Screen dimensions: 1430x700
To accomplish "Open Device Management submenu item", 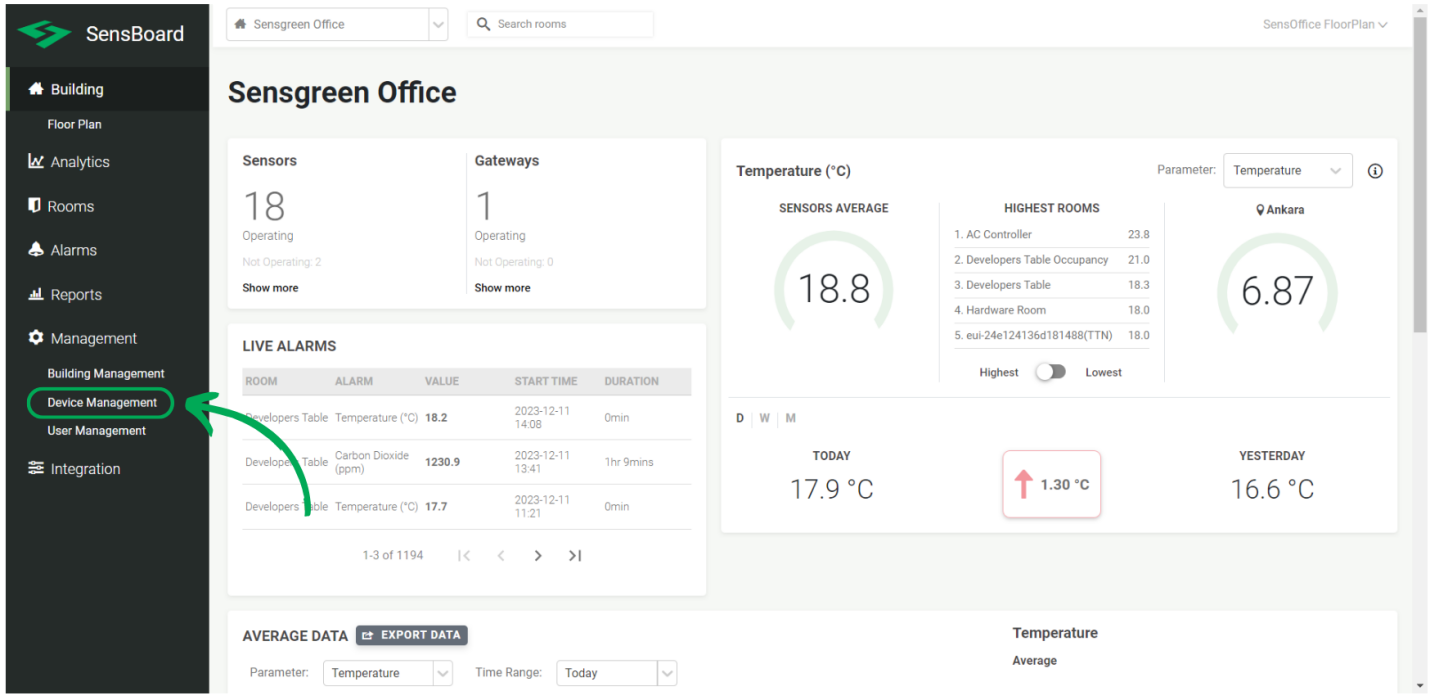I will point(102,403).
